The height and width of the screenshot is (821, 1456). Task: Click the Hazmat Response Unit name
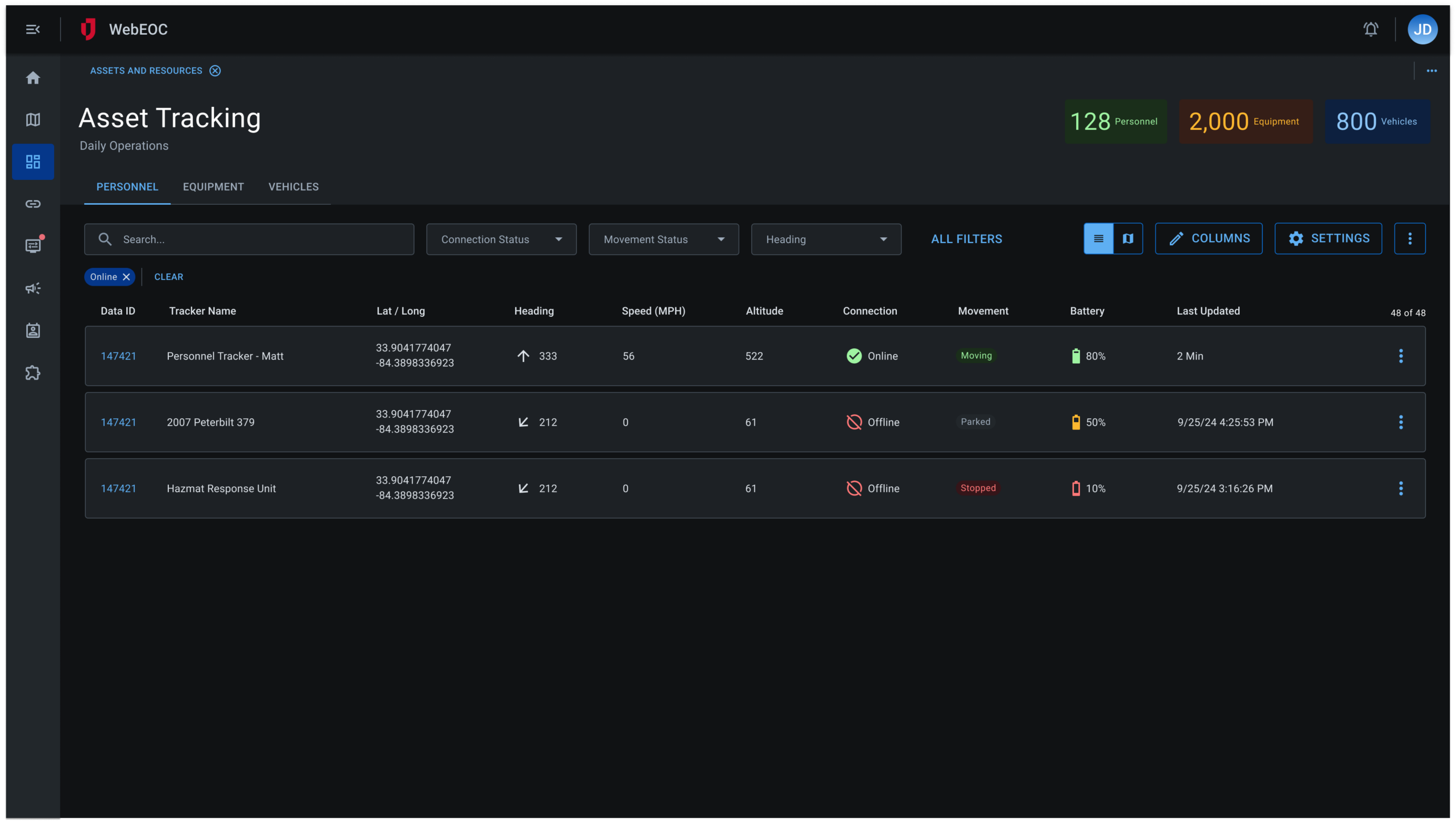221,488
